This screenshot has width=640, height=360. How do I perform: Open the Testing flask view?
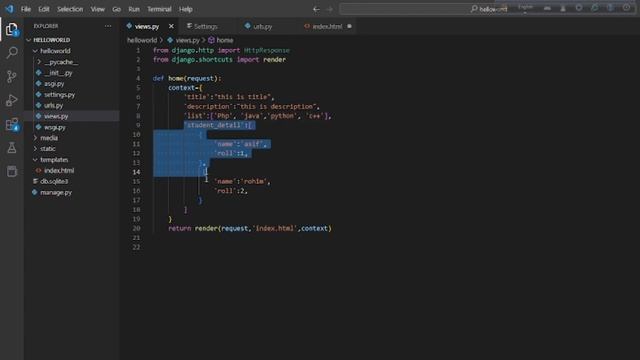12,148
